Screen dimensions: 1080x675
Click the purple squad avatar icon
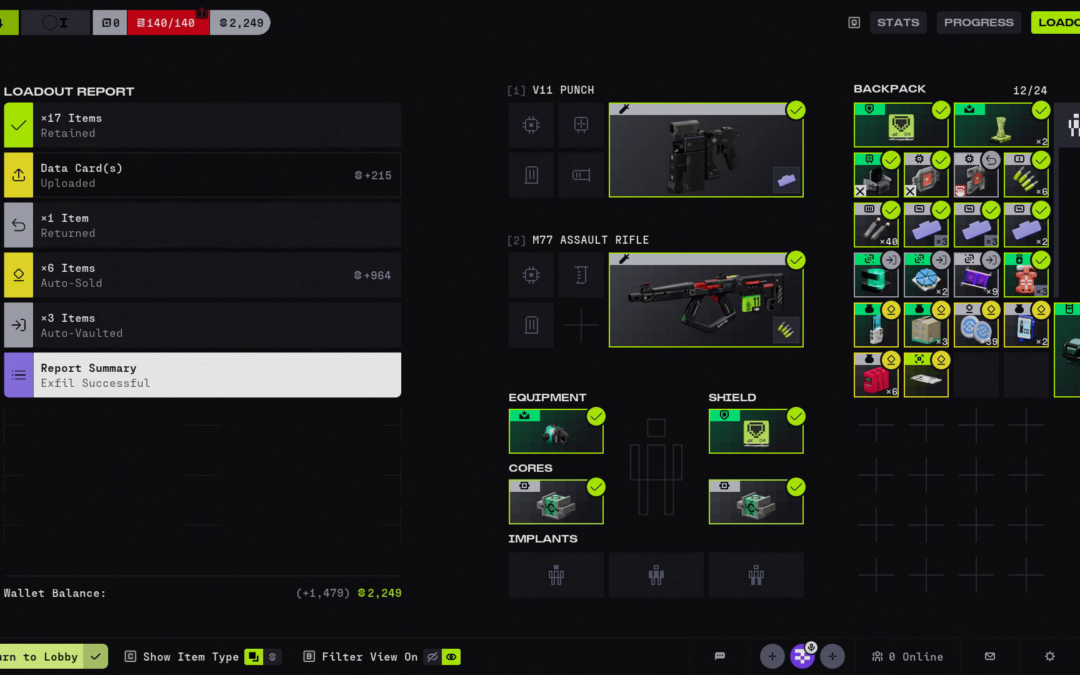[x=802, y=656]
